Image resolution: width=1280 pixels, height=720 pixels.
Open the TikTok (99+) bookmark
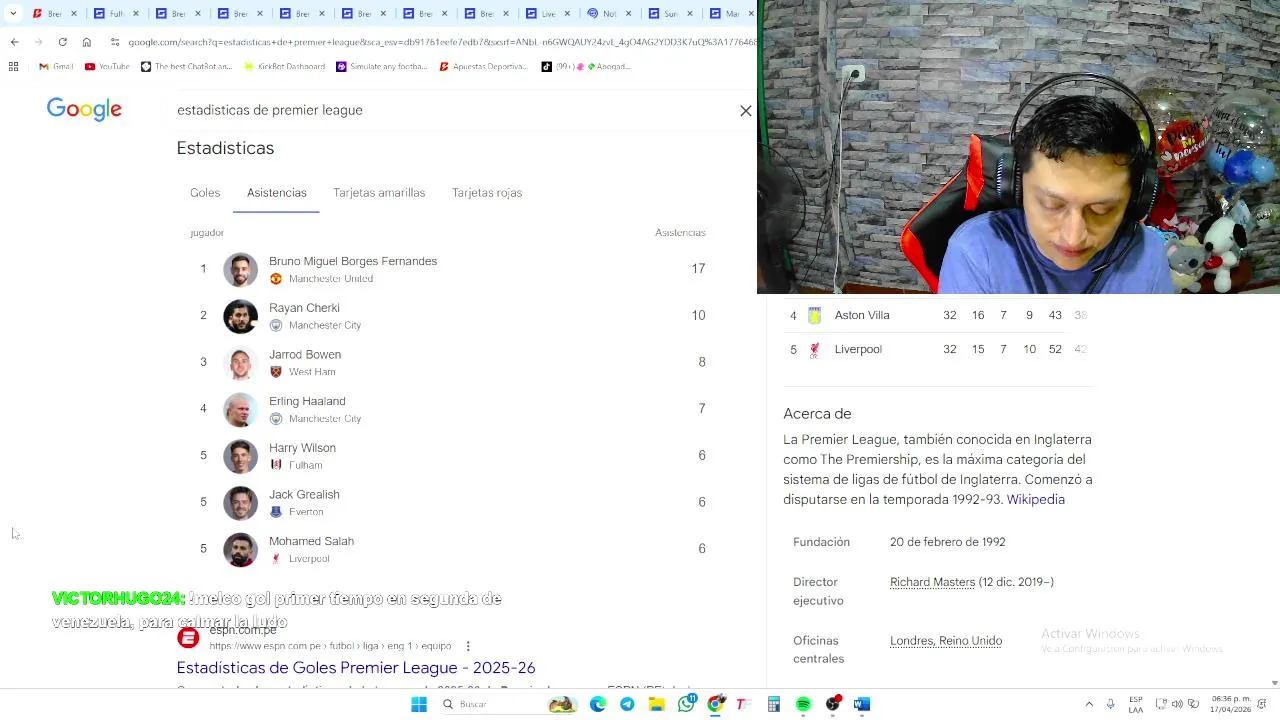point(586,66)
